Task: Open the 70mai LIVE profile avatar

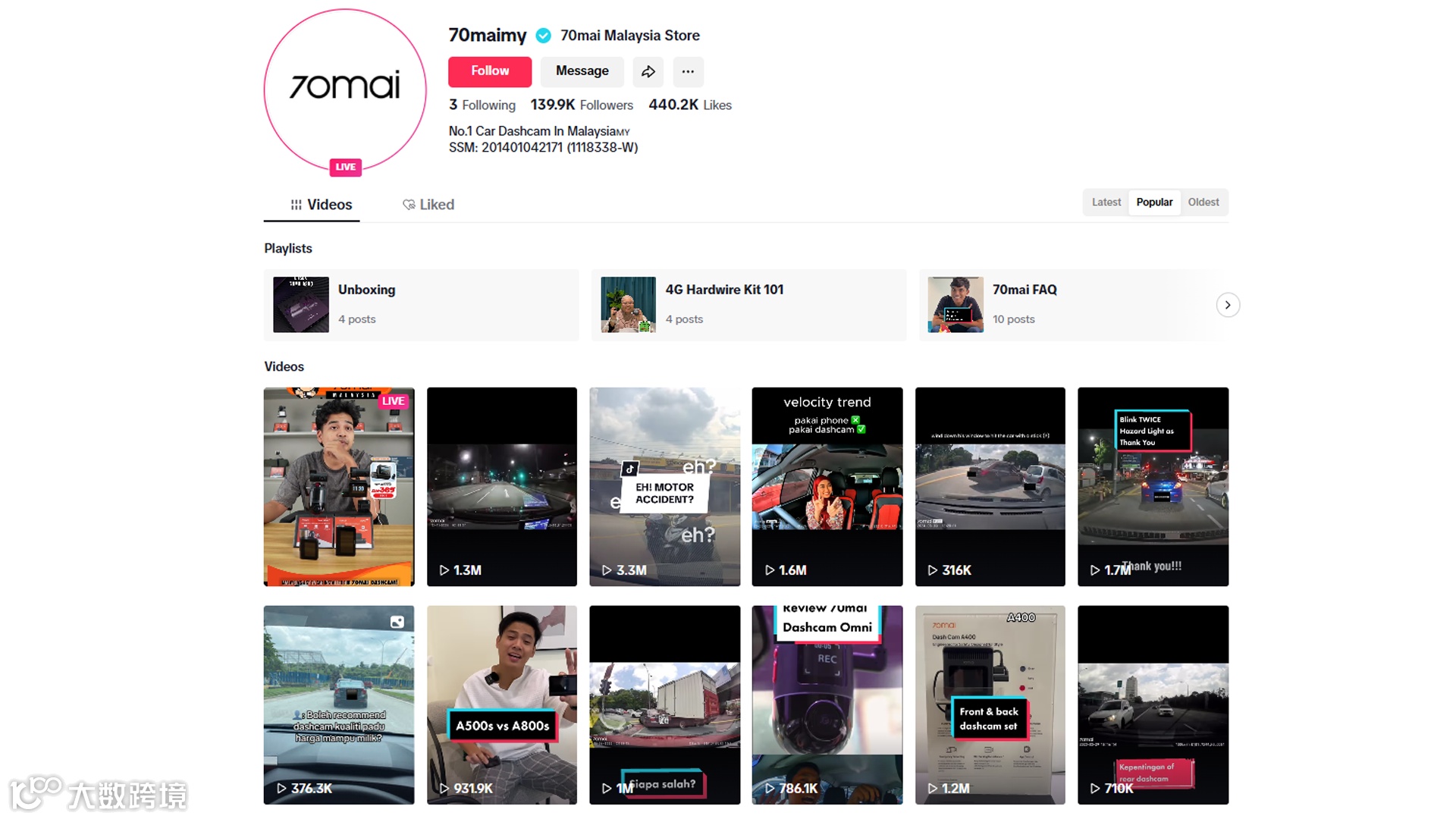Action: (x=345, y=87)
